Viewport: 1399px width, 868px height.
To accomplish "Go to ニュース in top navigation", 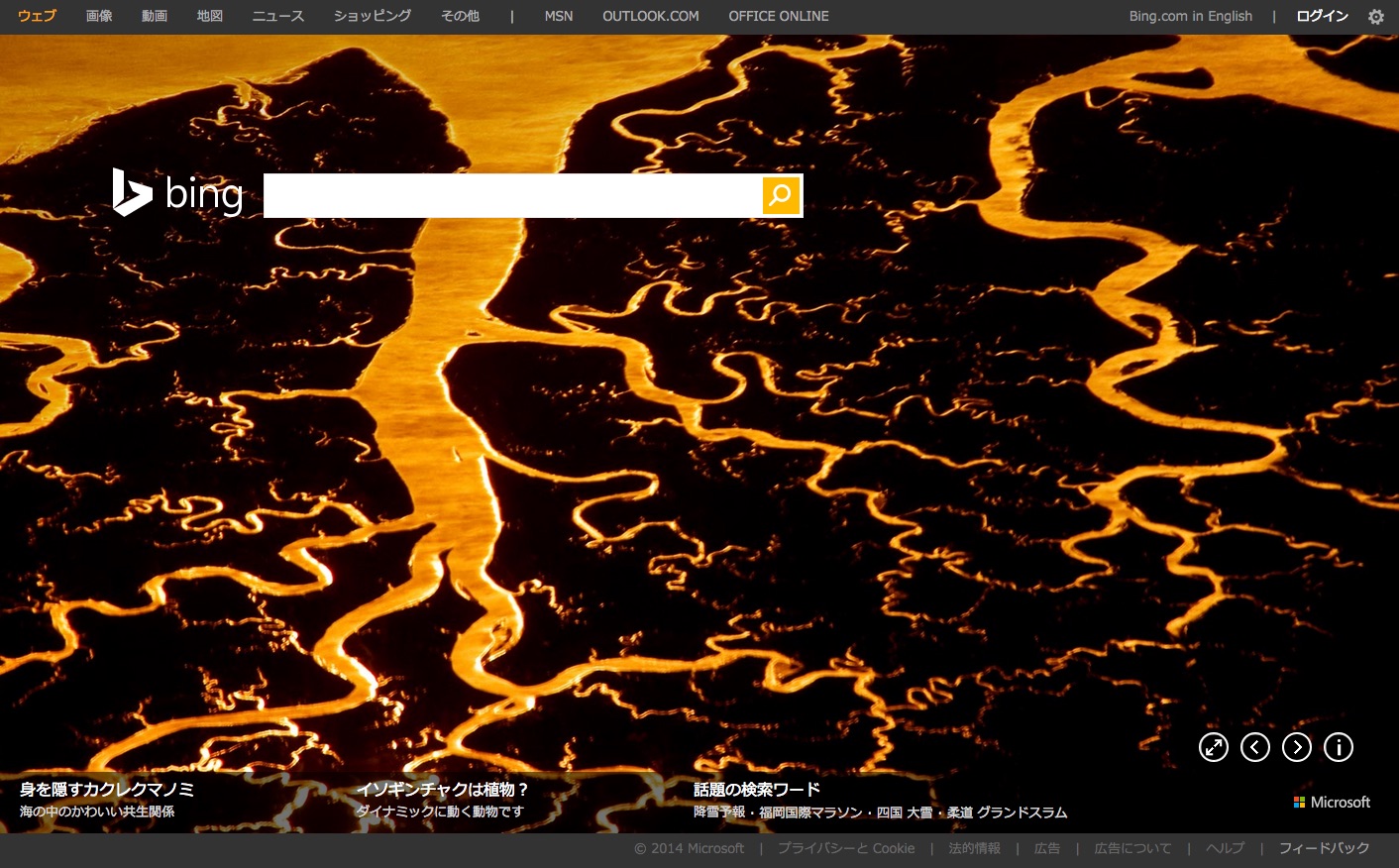I will click(x=277, y=16).
